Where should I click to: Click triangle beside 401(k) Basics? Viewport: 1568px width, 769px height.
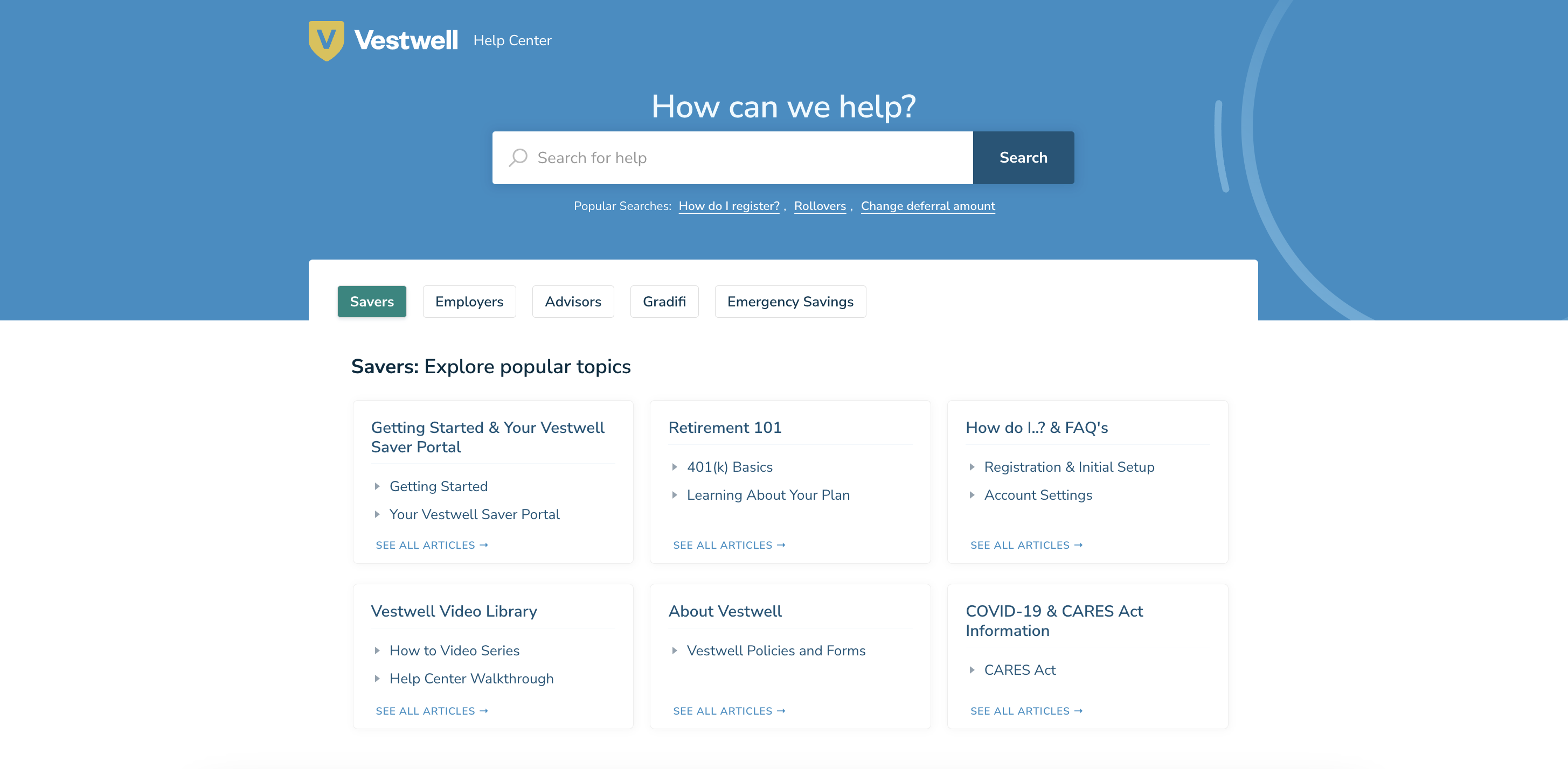[674, 467]
